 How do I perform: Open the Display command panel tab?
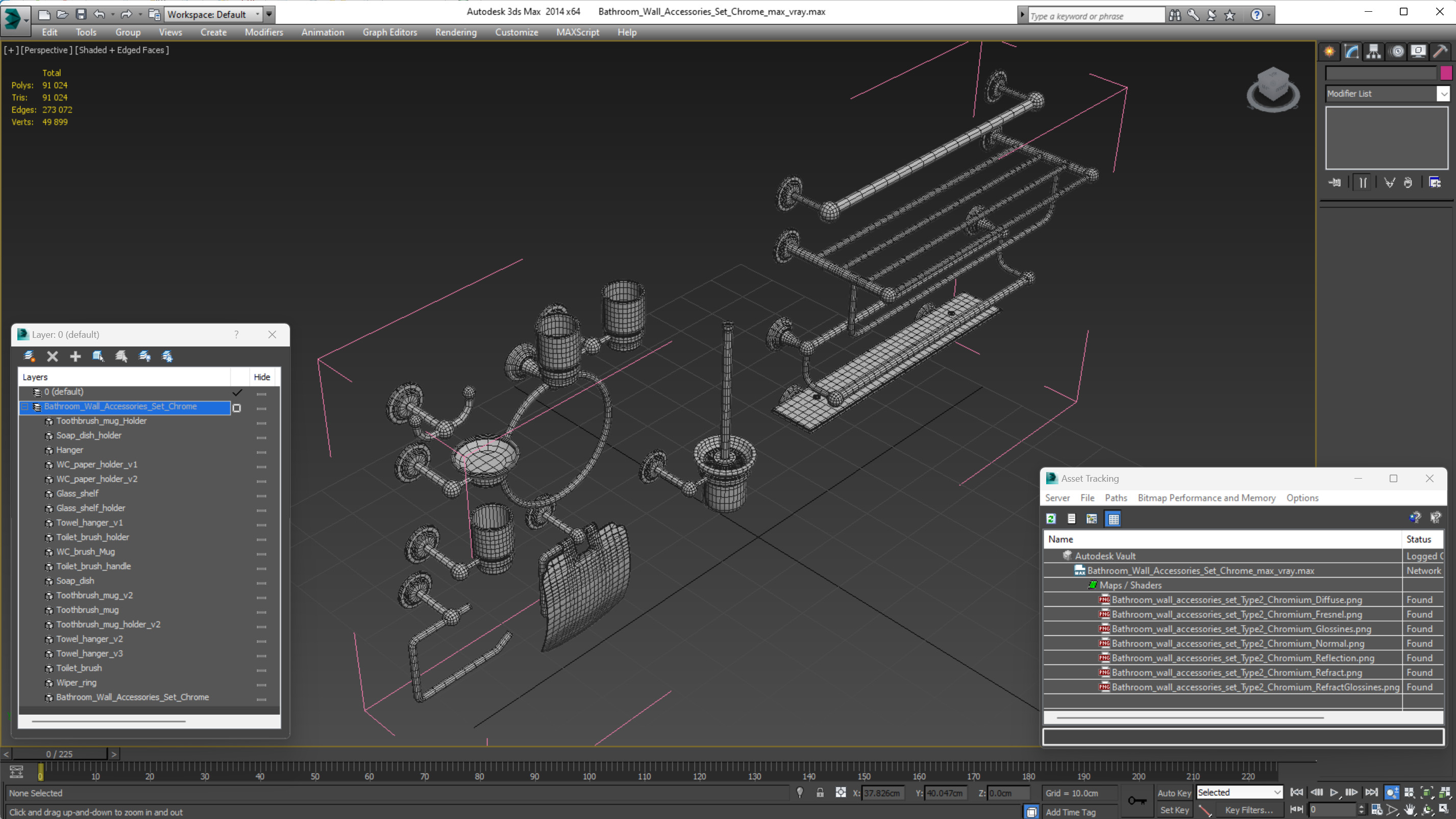pos(1418,52)
